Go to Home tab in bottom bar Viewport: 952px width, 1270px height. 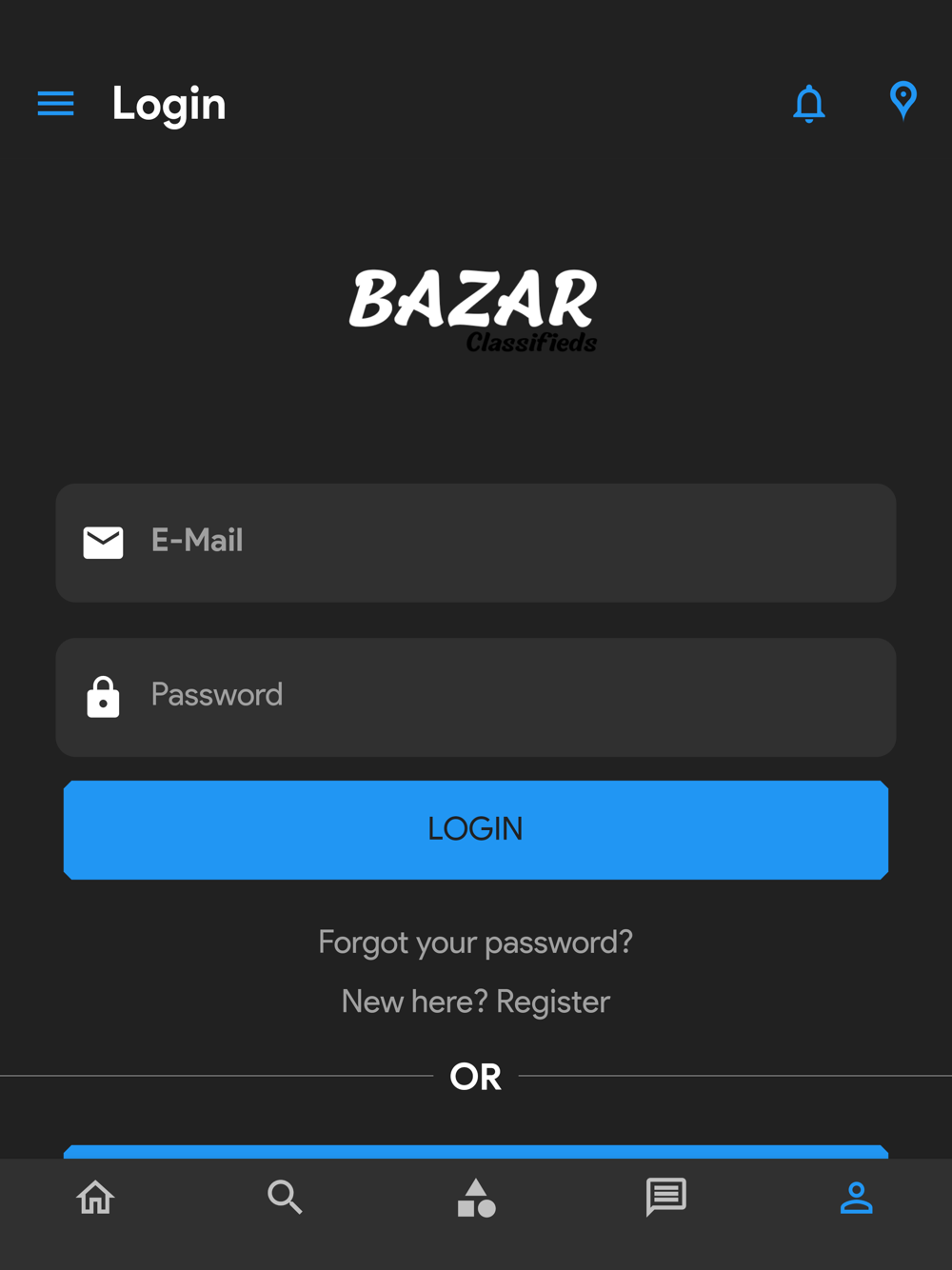[x=95, y=1197]
